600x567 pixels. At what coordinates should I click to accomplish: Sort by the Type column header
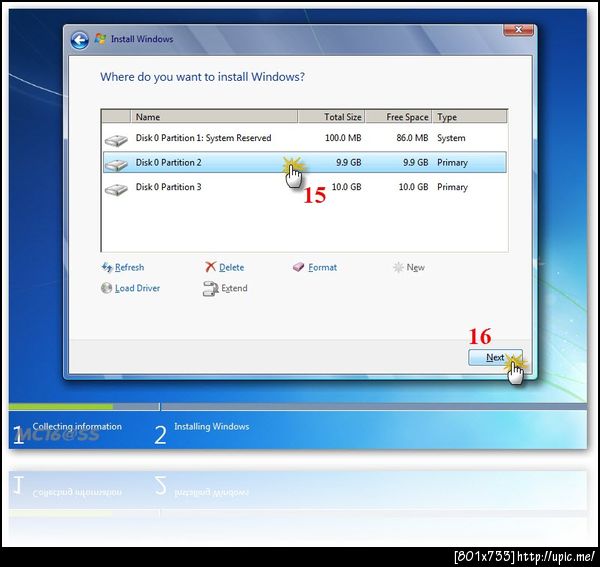[x=470, y=117]
